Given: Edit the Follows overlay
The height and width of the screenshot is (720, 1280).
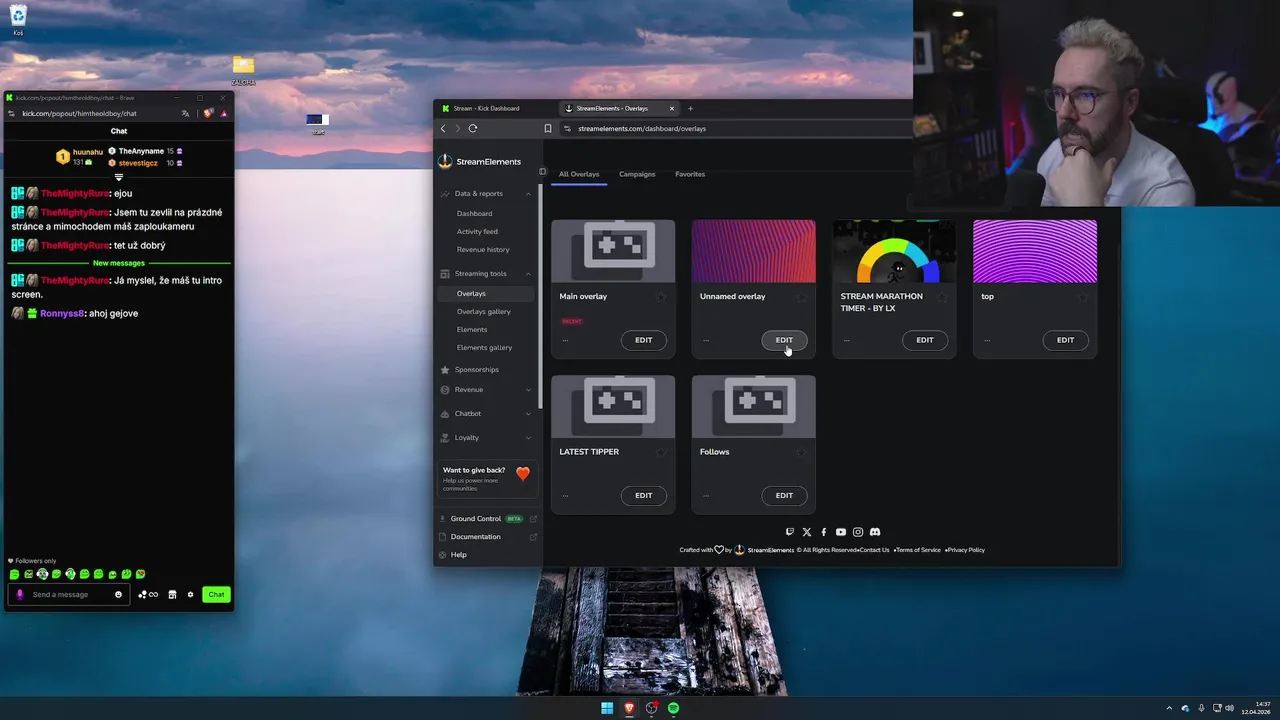Looking at the screenshot, I should pyautogui.click(x=784, y=495).
